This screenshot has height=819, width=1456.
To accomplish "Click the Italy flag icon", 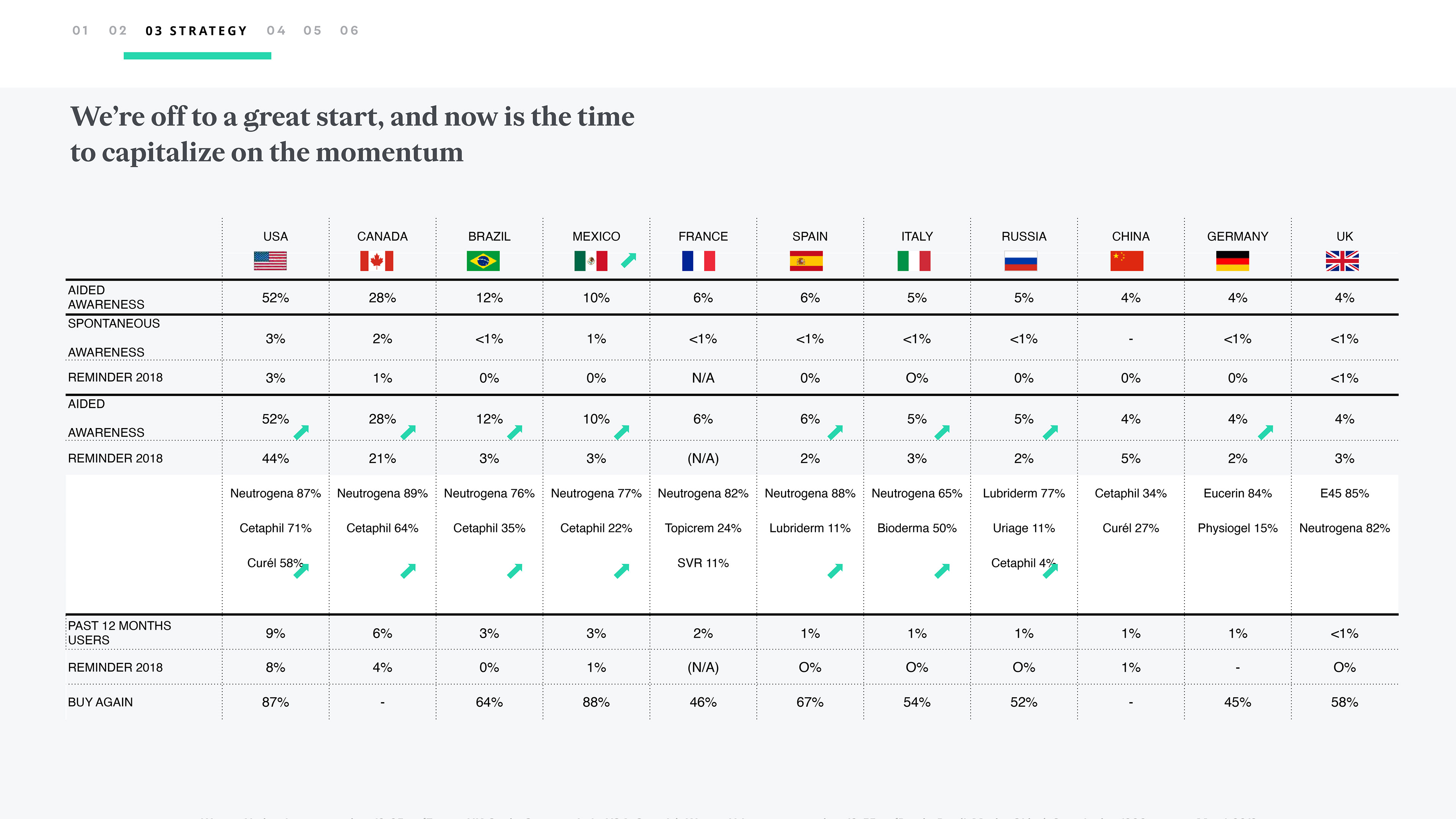I will [914, 261].
